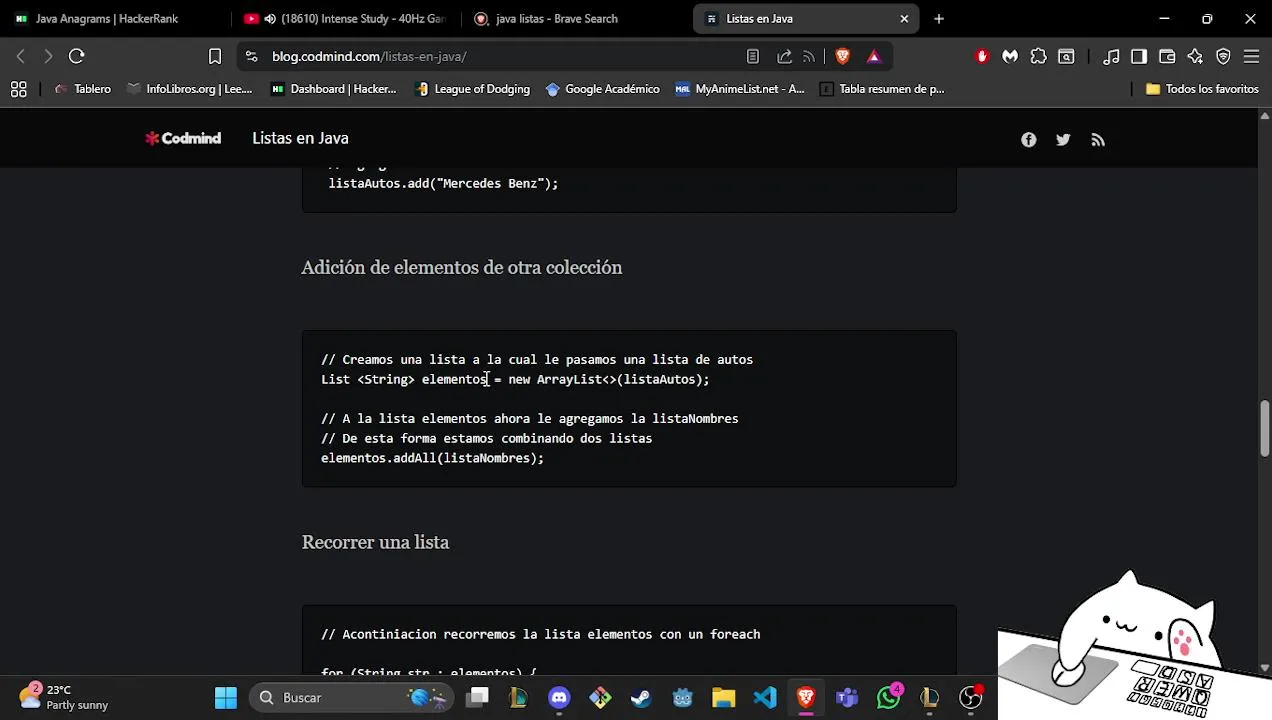Click the taskbar Buscar search box
The height and width of the screenshot is (720, 1272).
[x=350, y=697]
